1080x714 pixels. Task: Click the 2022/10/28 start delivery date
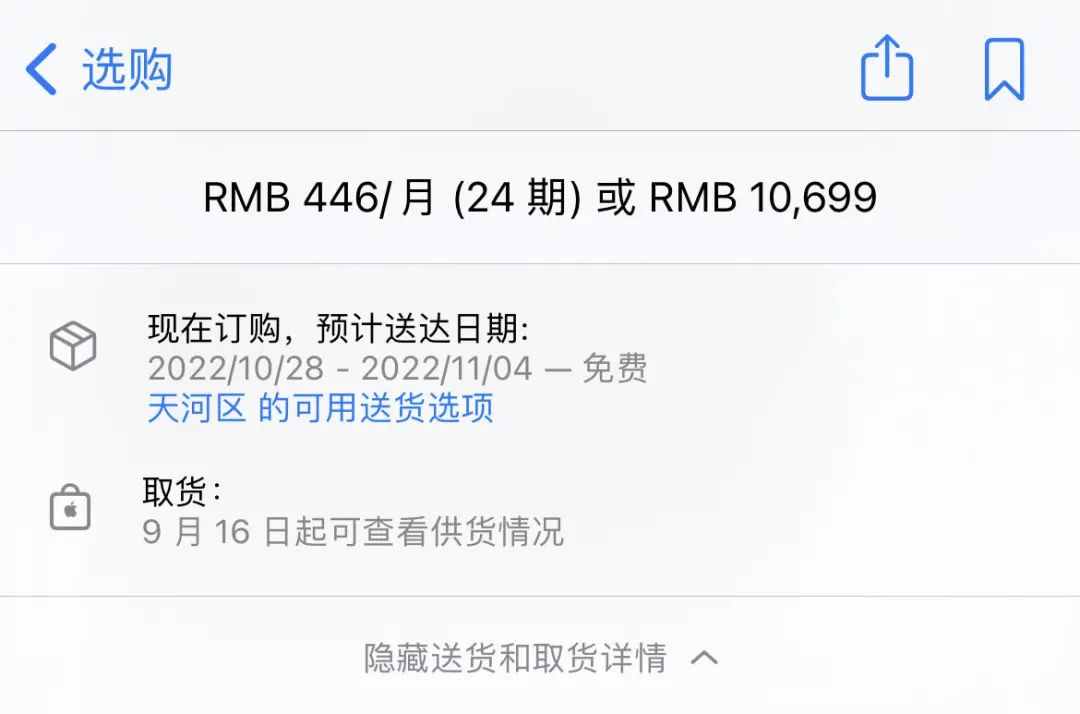tap(236, 368)
